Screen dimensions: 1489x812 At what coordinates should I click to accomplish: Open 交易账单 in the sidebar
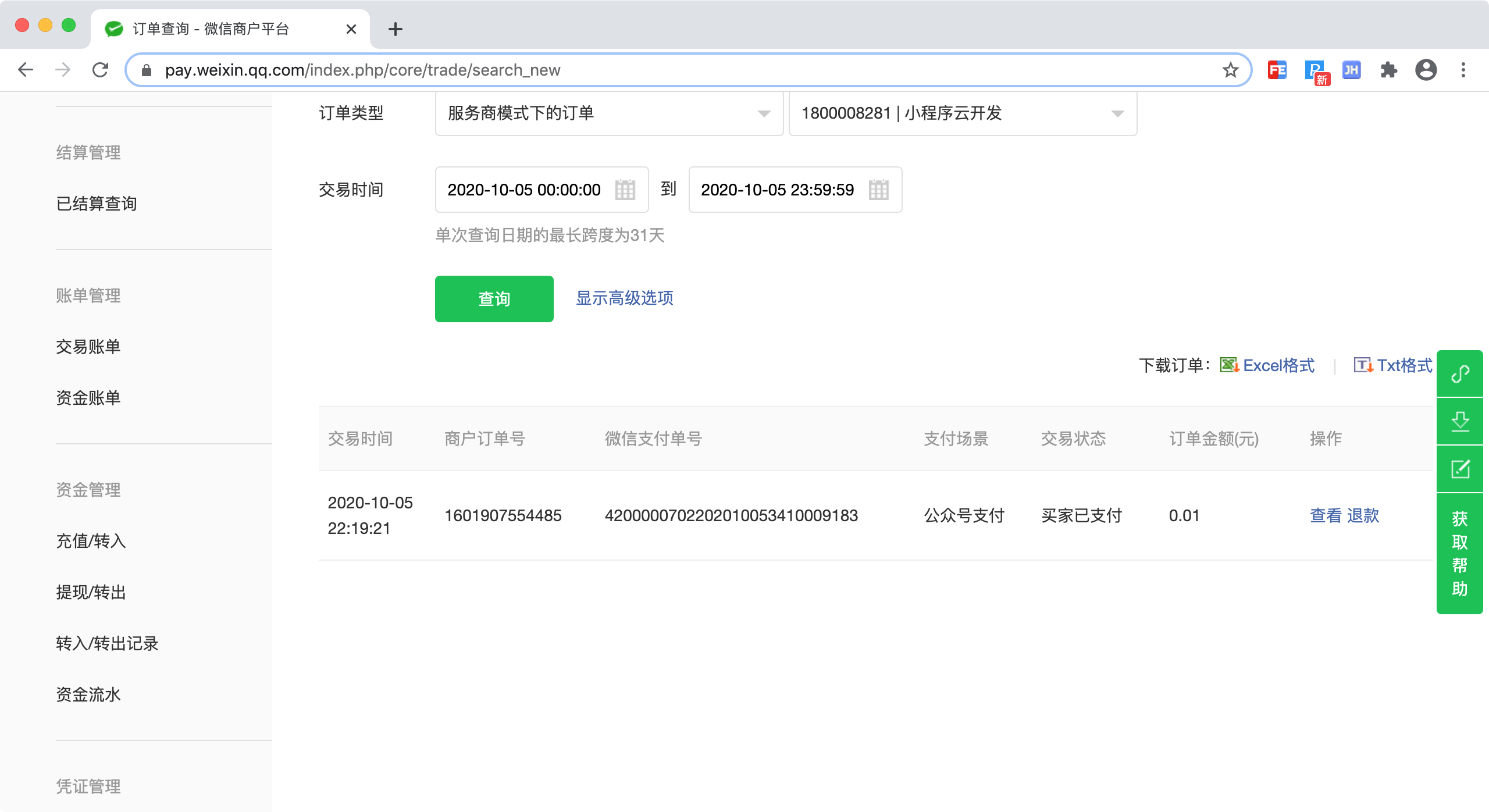(x=88, y=347)
